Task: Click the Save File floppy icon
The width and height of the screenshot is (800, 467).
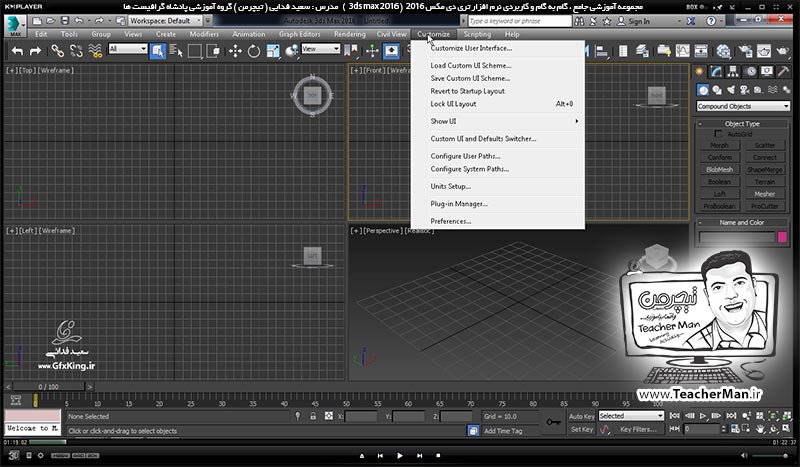Action: [x=65, y=21]
